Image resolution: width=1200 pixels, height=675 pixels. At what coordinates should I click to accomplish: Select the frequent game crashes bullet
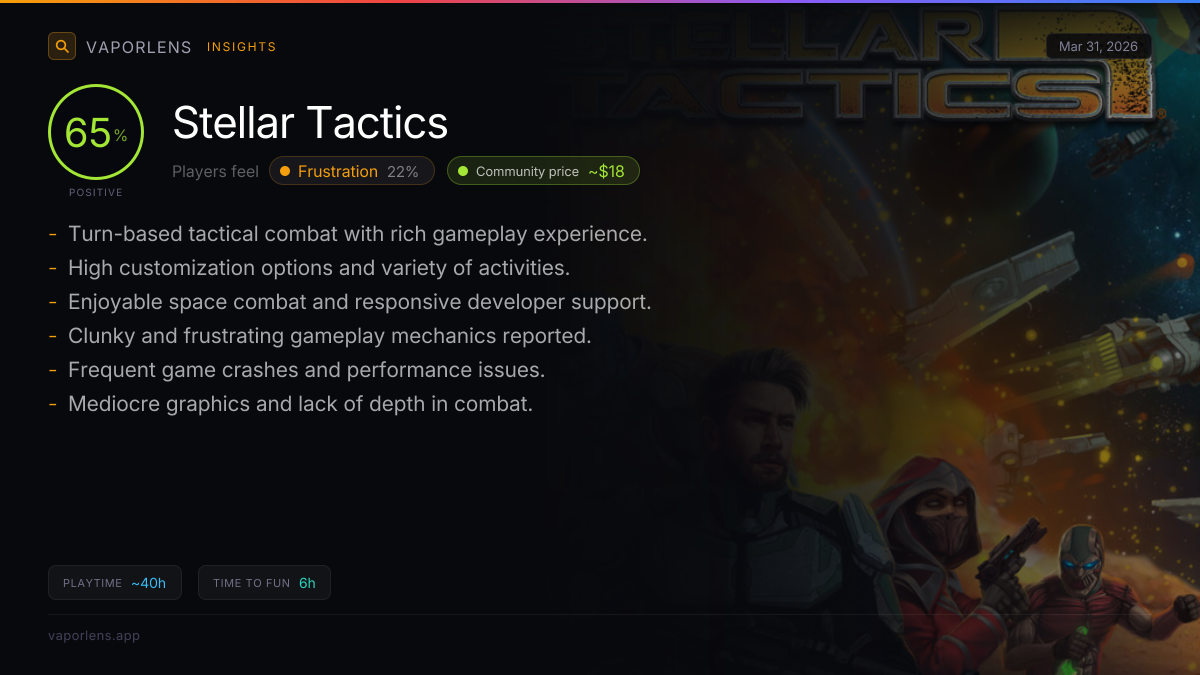point(306,370)
